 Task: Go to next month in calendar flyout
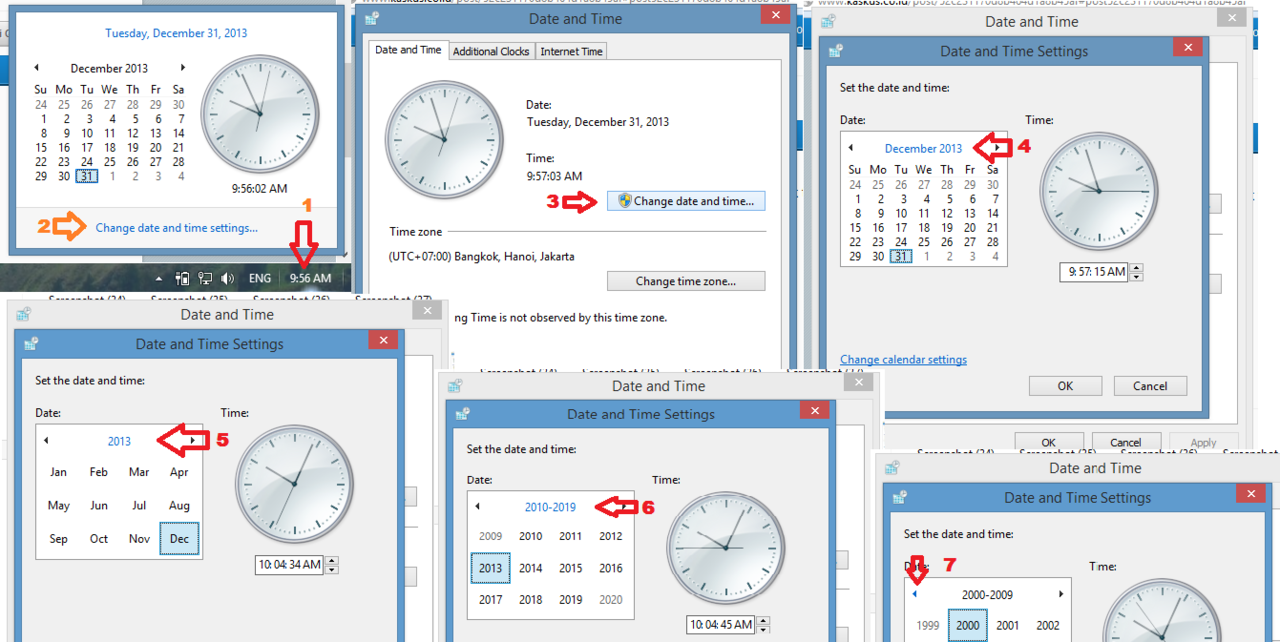(x=183, y=68)
